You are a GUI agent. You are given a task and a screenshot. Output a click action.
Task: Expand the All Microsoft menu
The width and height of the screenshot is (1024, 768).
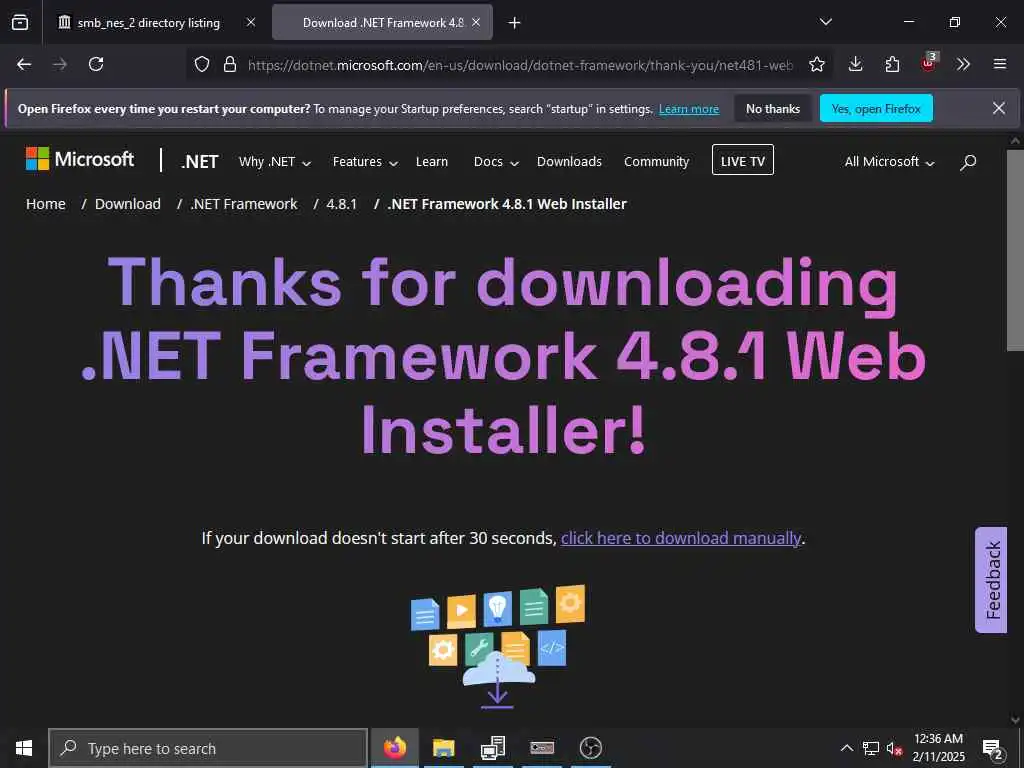pyautogui.click(x=889, y=161)
